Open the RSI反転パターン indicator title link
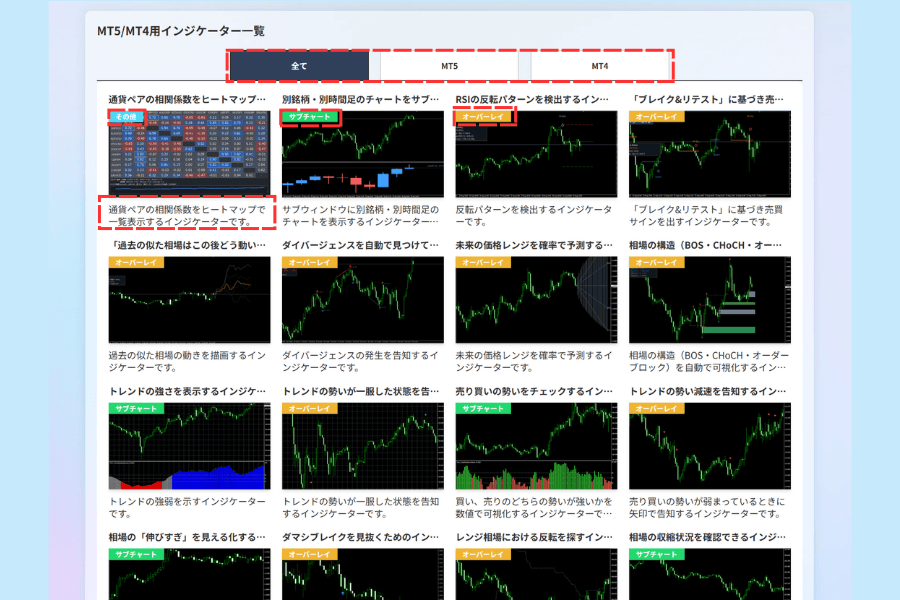Viewport: 900px width, 600px height. click(532, 99)
